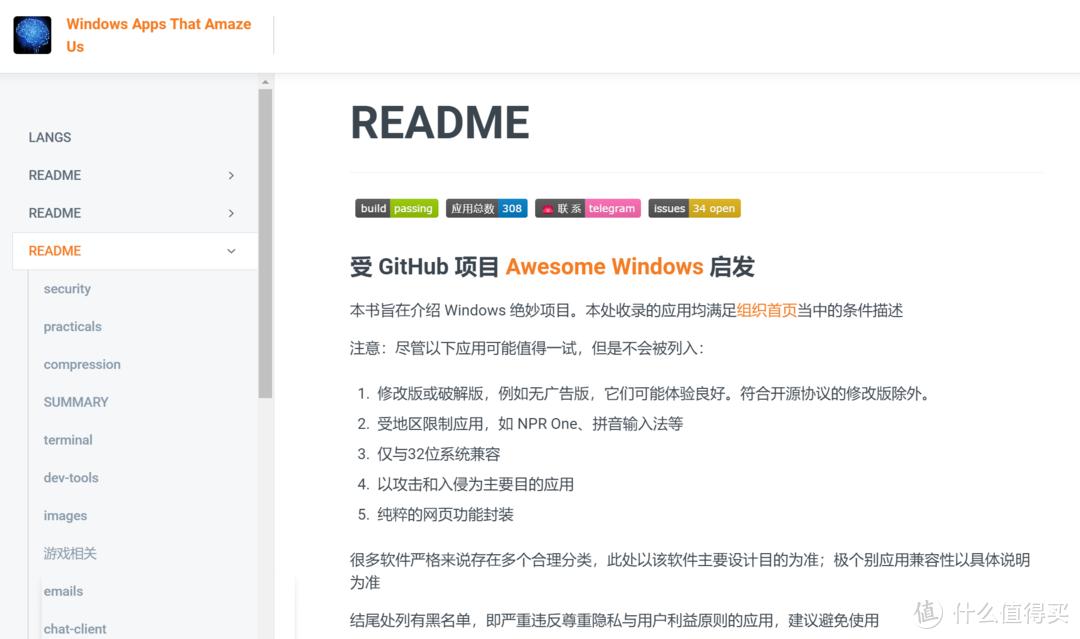Open SUMMARY from the sidebar
Viewport: 1080px width, 639px height.
76,402
